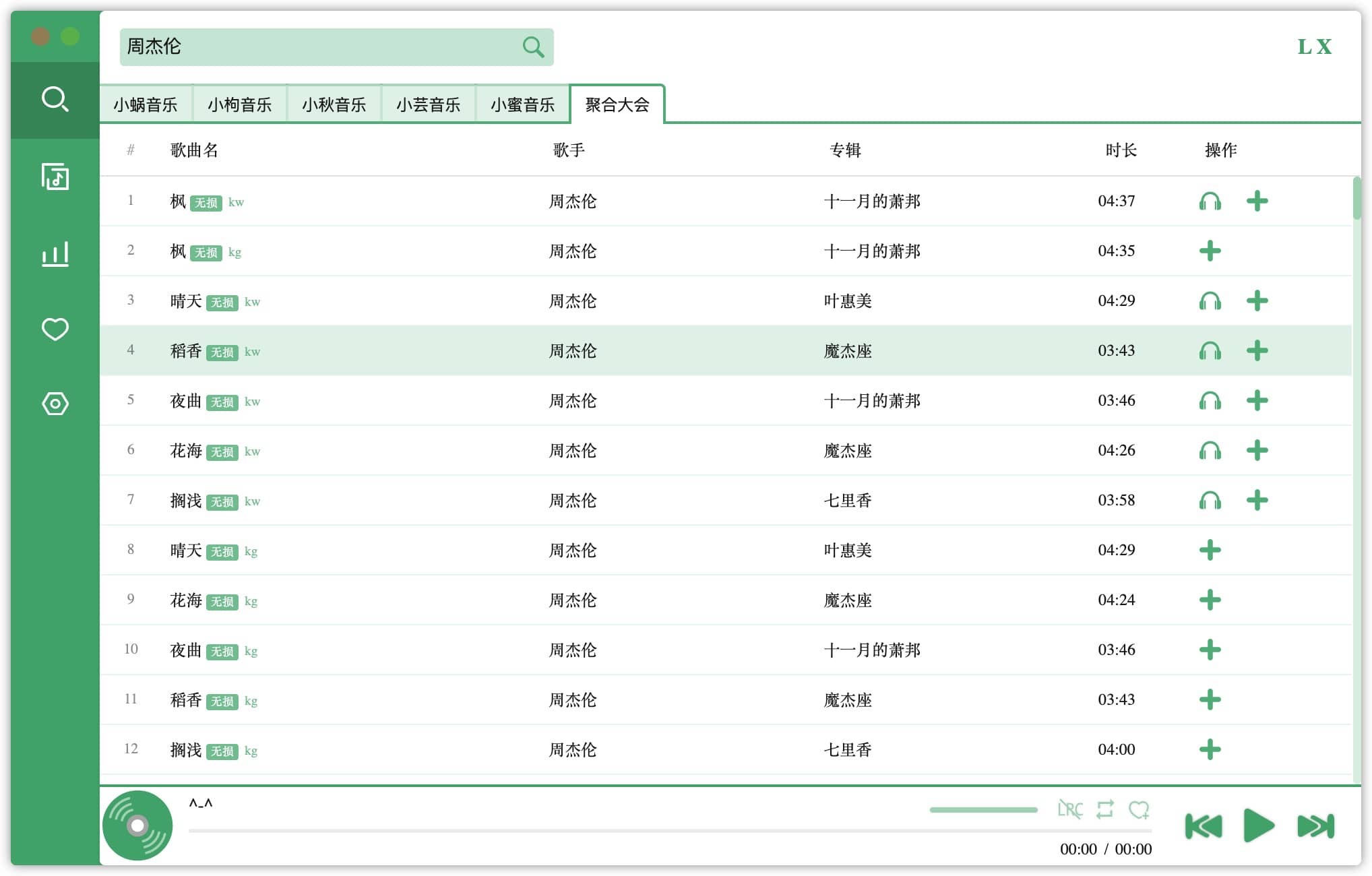The image size is (1372, 876).
Task: Open the song list library icon
Action: 55,177
